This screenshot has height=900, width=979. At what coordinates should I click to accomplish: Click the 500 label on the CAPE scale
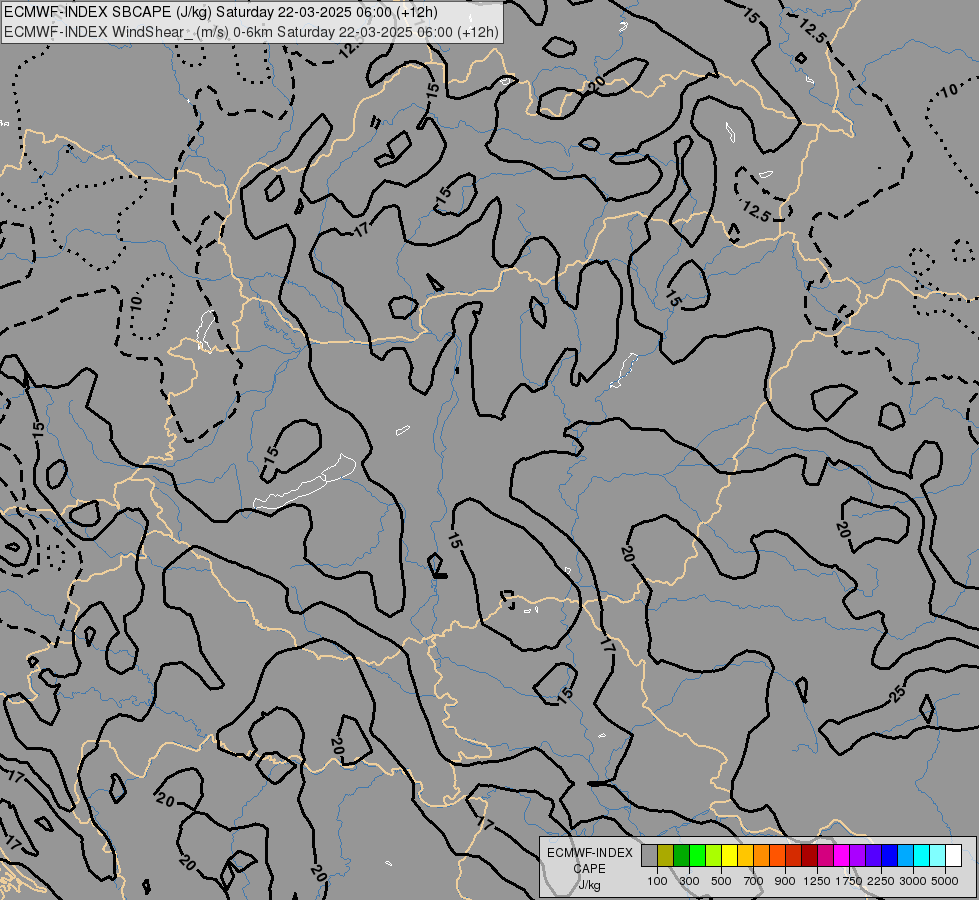[721, 881]
